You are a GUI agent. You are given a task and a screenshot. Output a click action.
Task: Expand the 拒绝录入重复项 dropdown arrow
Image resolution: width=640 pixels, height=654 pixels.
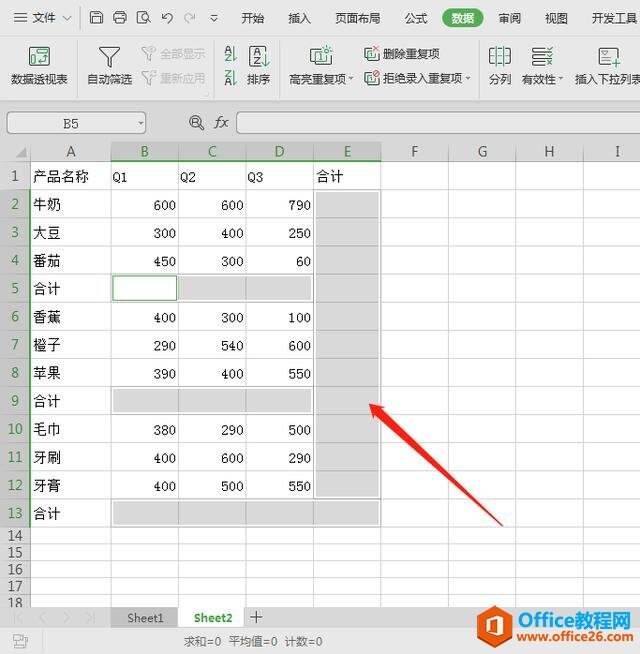(x=468, y=78)
